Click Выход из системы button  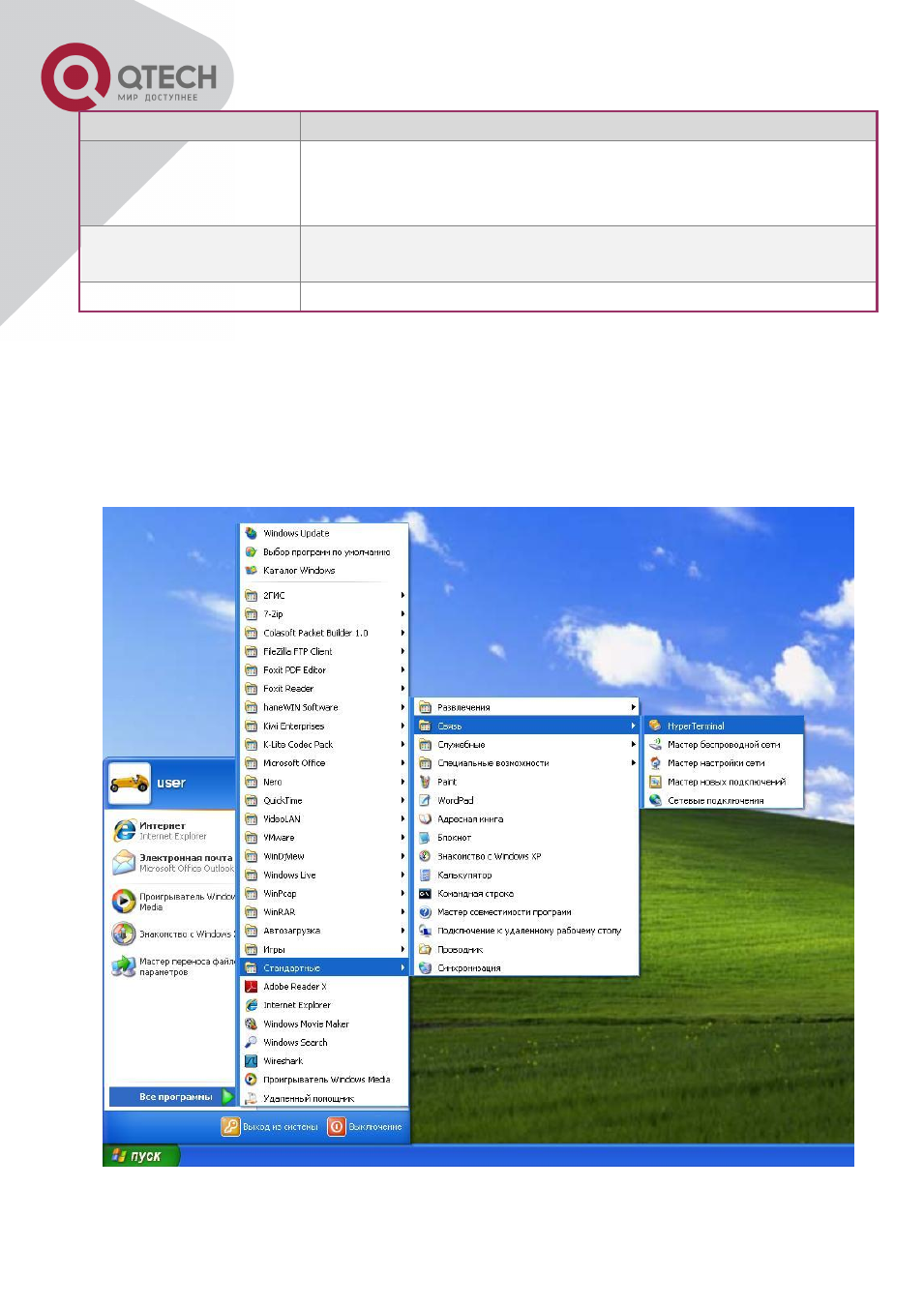[270, 1127]
